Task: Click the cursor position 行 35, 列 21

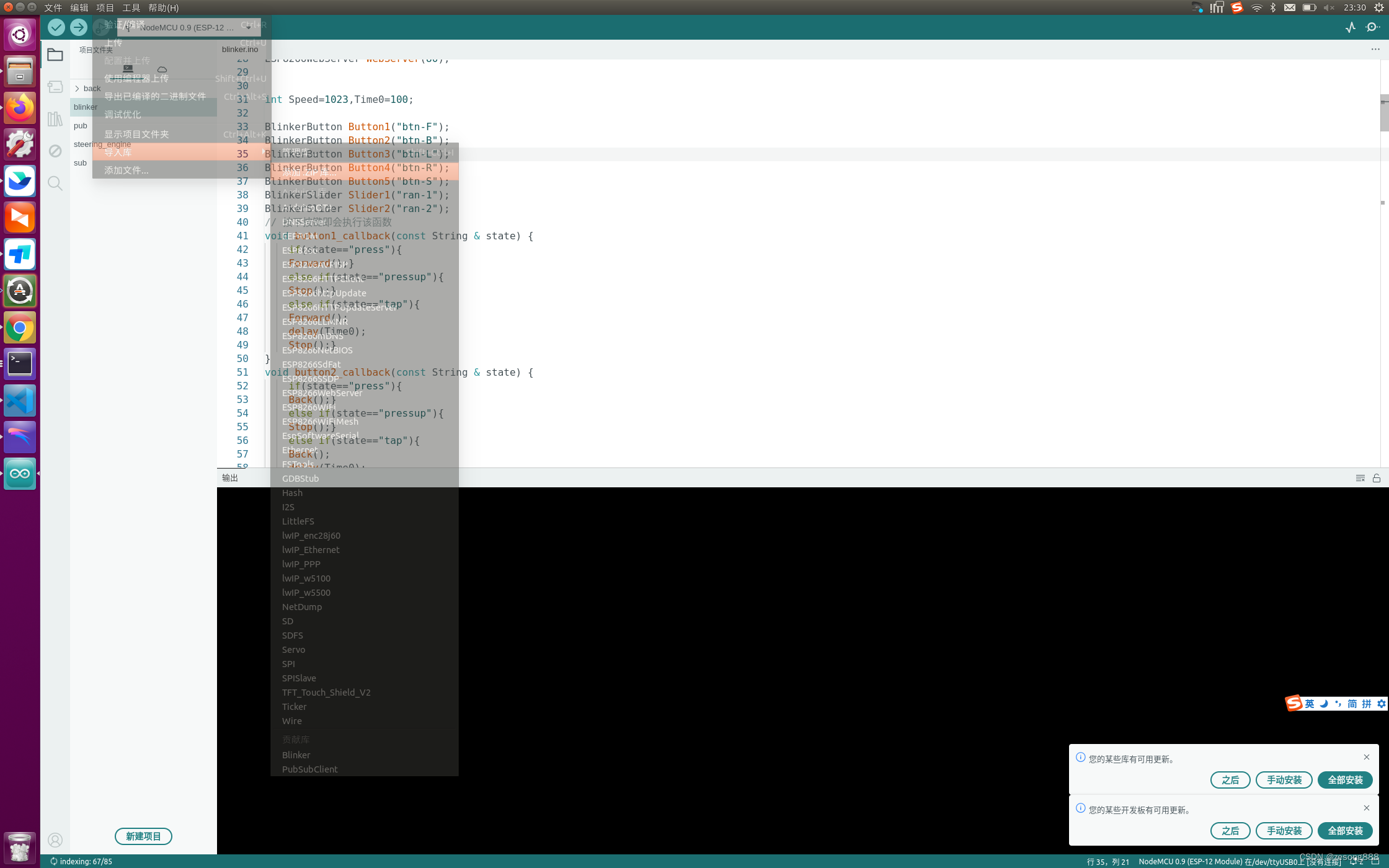Action: click(1108, 862)
